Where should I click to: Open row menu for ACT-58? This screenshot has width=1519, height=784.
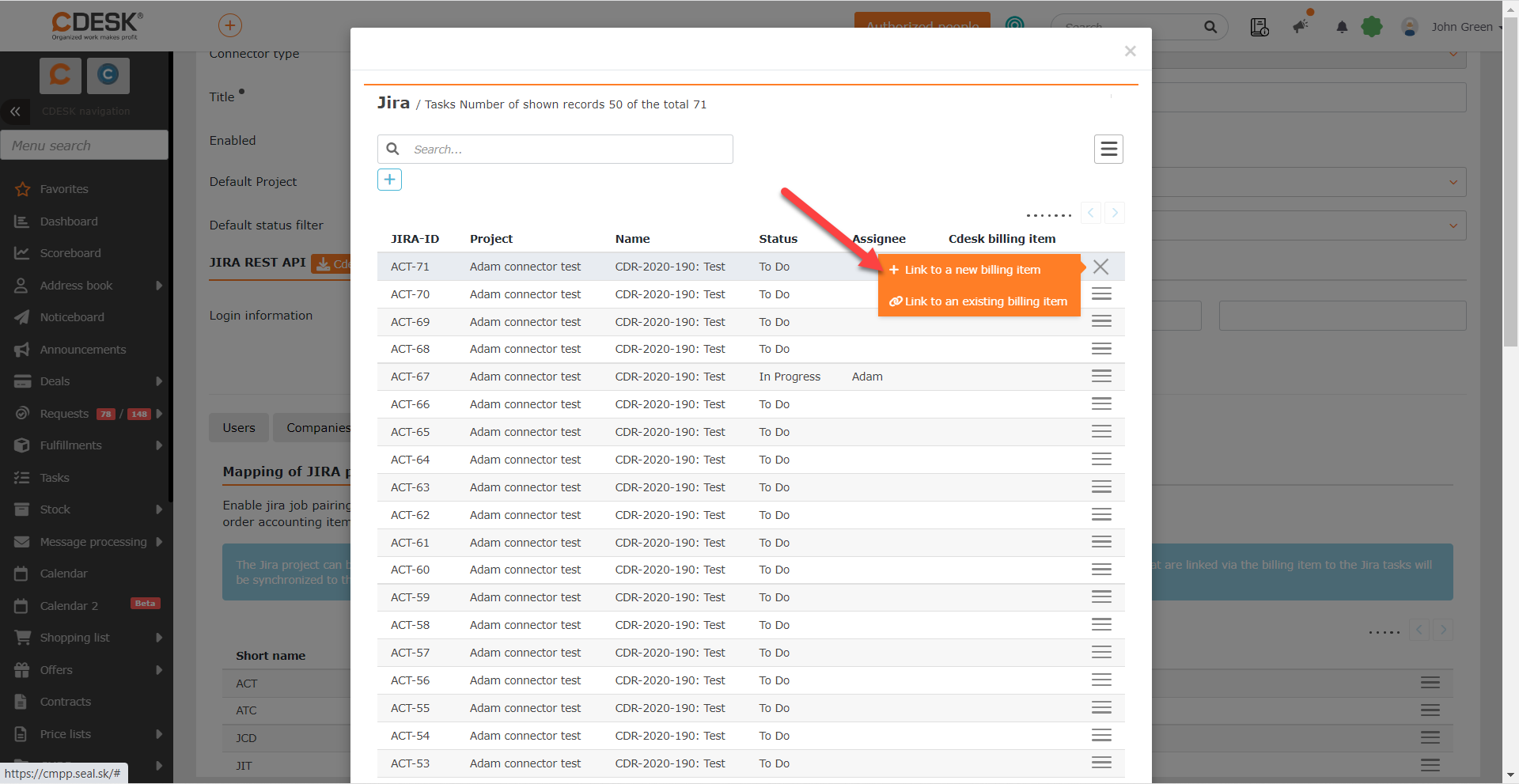pyautogui.click(x=1101, y=625)
